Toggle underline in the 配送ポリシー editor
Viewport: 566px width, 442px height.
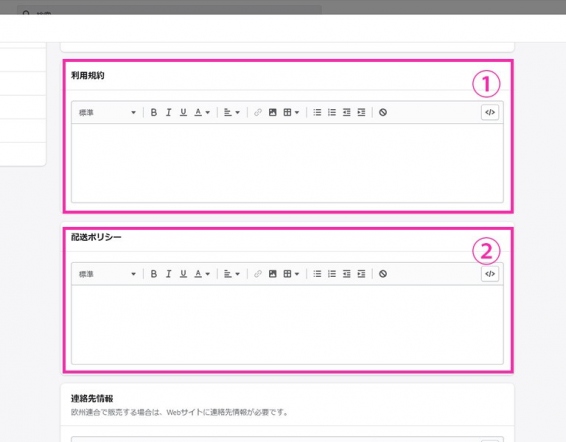183,274
